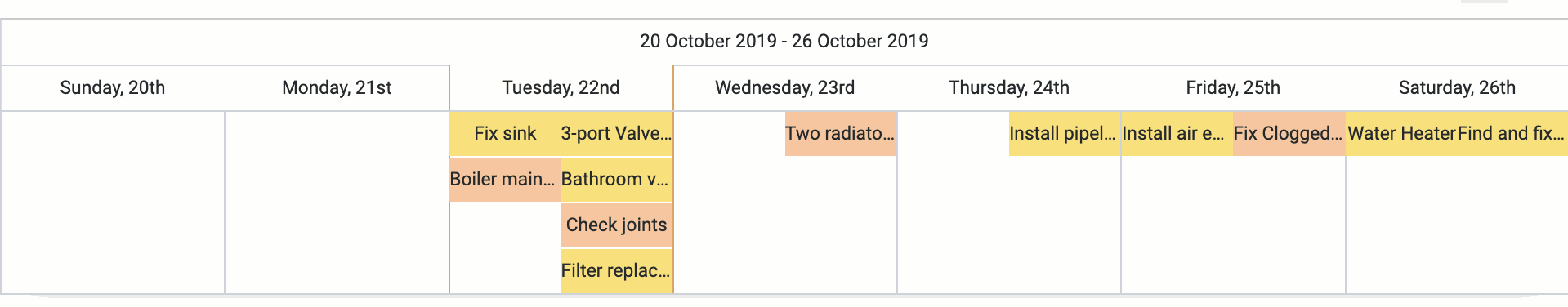The image size is (1568, 307).
Task: Click the Fix Clogged event on Friday
Action: pyautogui.click(x=1289, y=134)
